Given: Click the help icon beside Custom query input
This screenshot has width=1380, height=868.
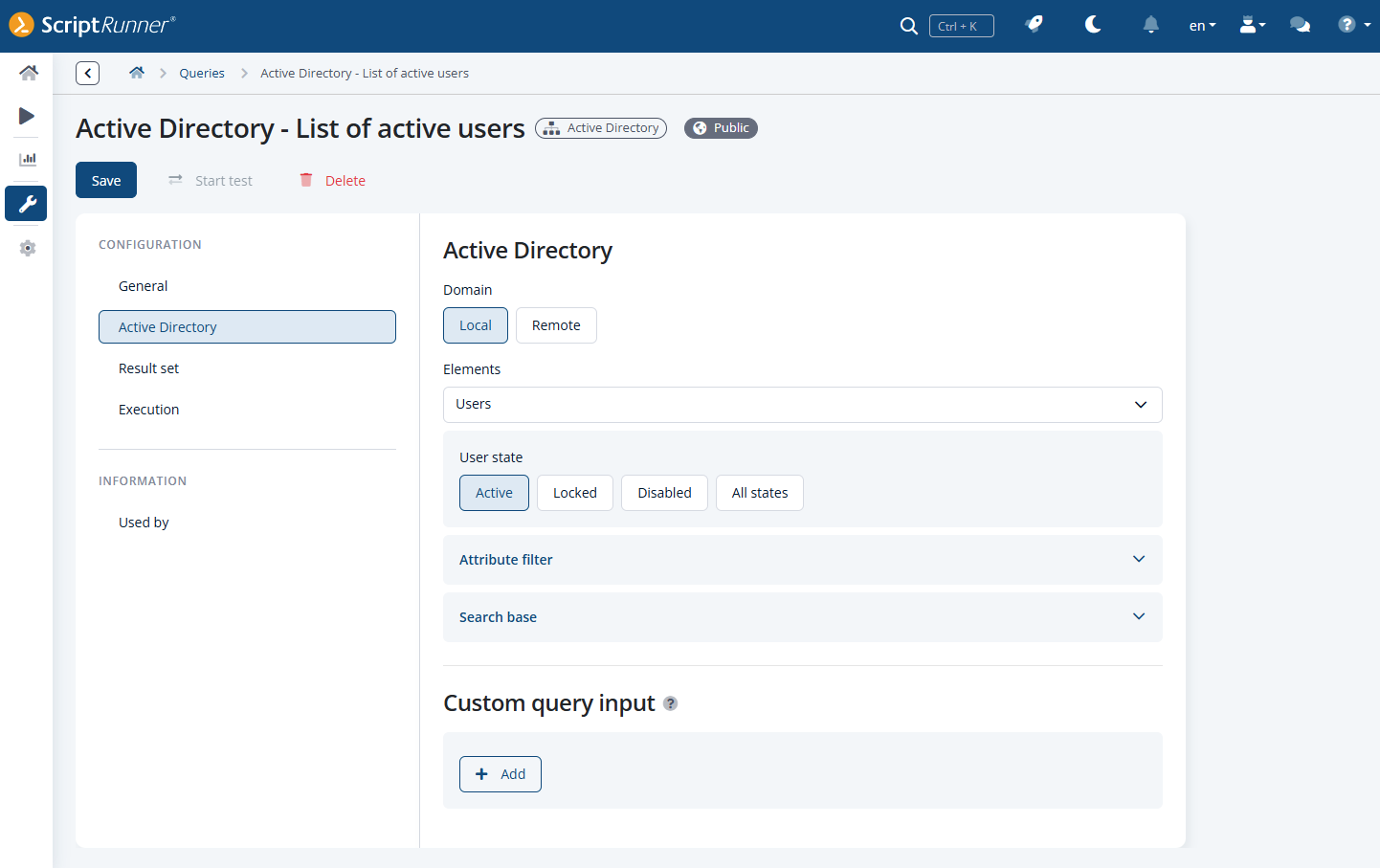Looking at the screenshot, I should tap(671, 703).
